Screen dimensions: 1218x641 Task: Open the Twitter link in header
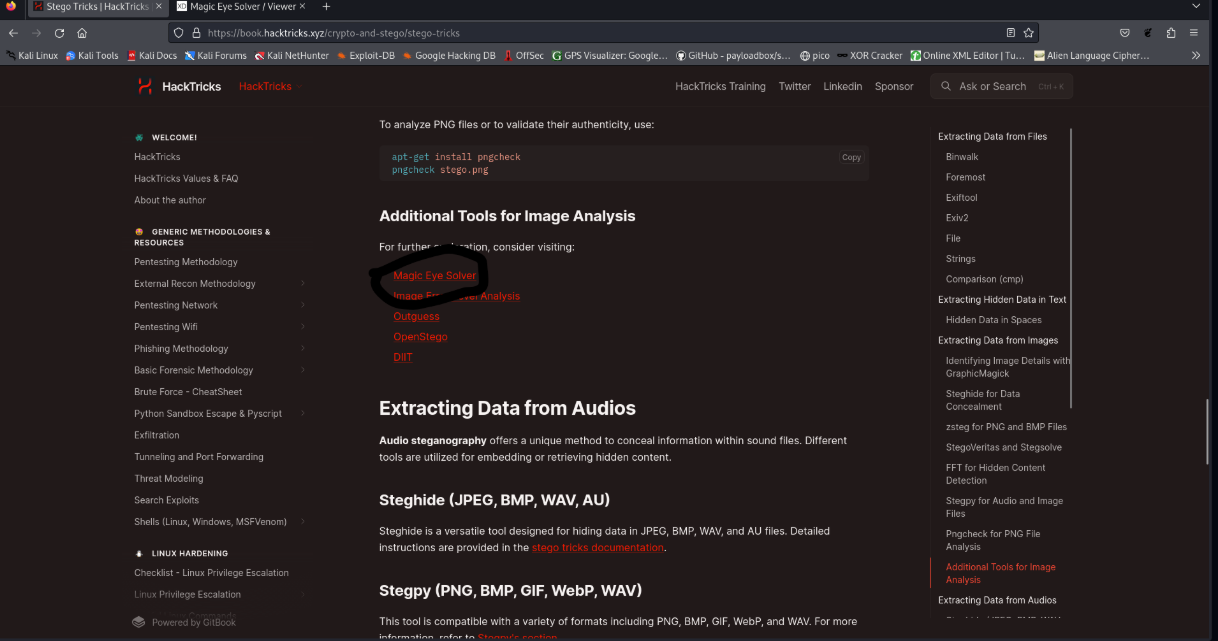click(795, 87)
